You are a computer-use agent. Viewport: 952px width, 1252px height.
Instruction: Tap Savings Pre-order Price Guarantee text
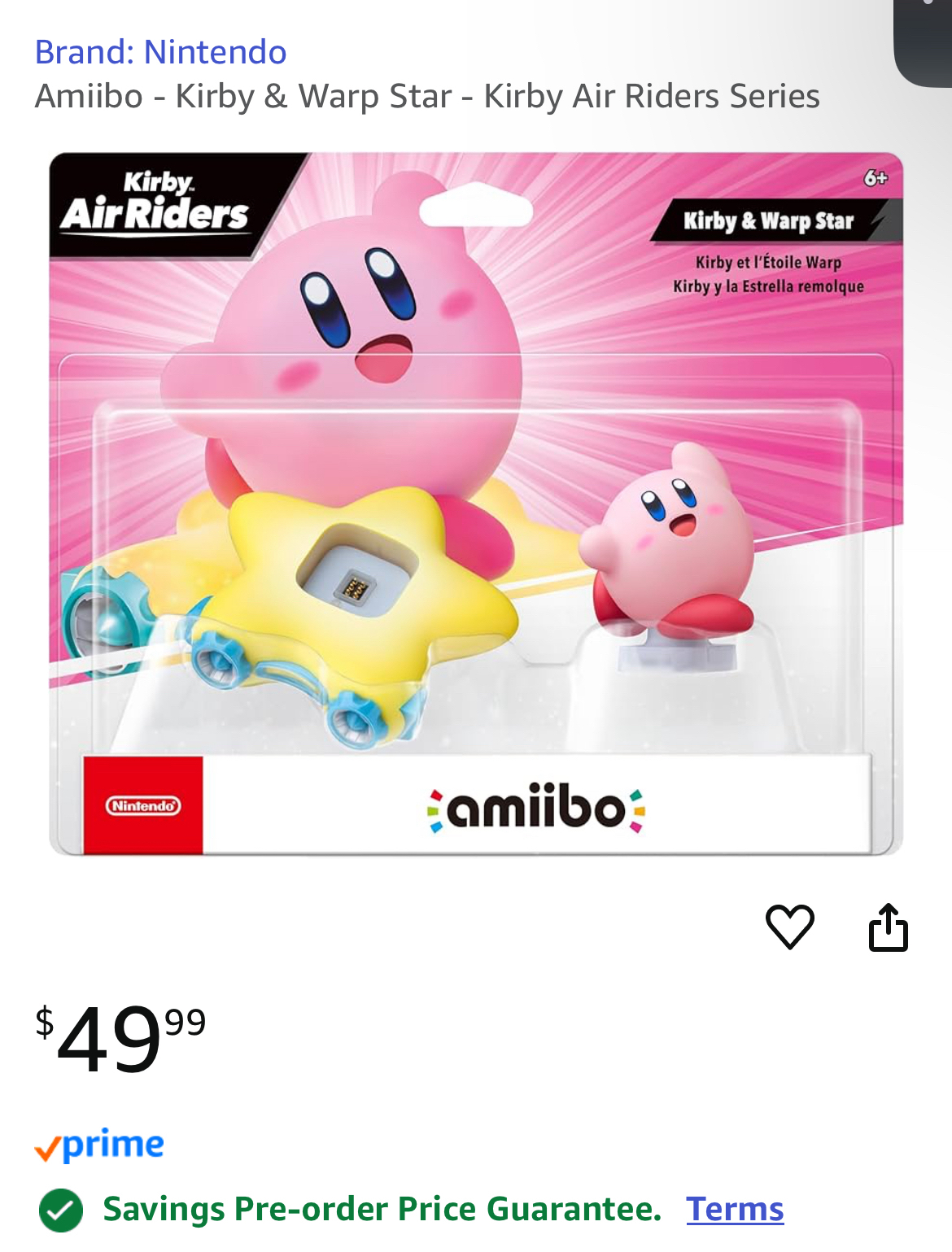coord(382,1209)
